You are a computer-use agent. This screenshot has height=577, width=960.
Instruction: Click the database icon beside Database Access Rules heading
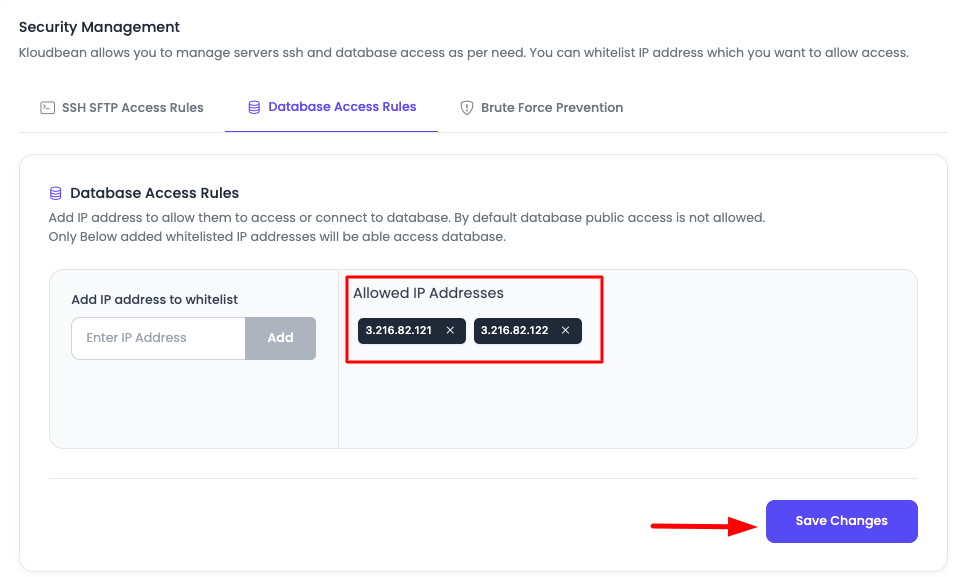[x=55, y=192]
